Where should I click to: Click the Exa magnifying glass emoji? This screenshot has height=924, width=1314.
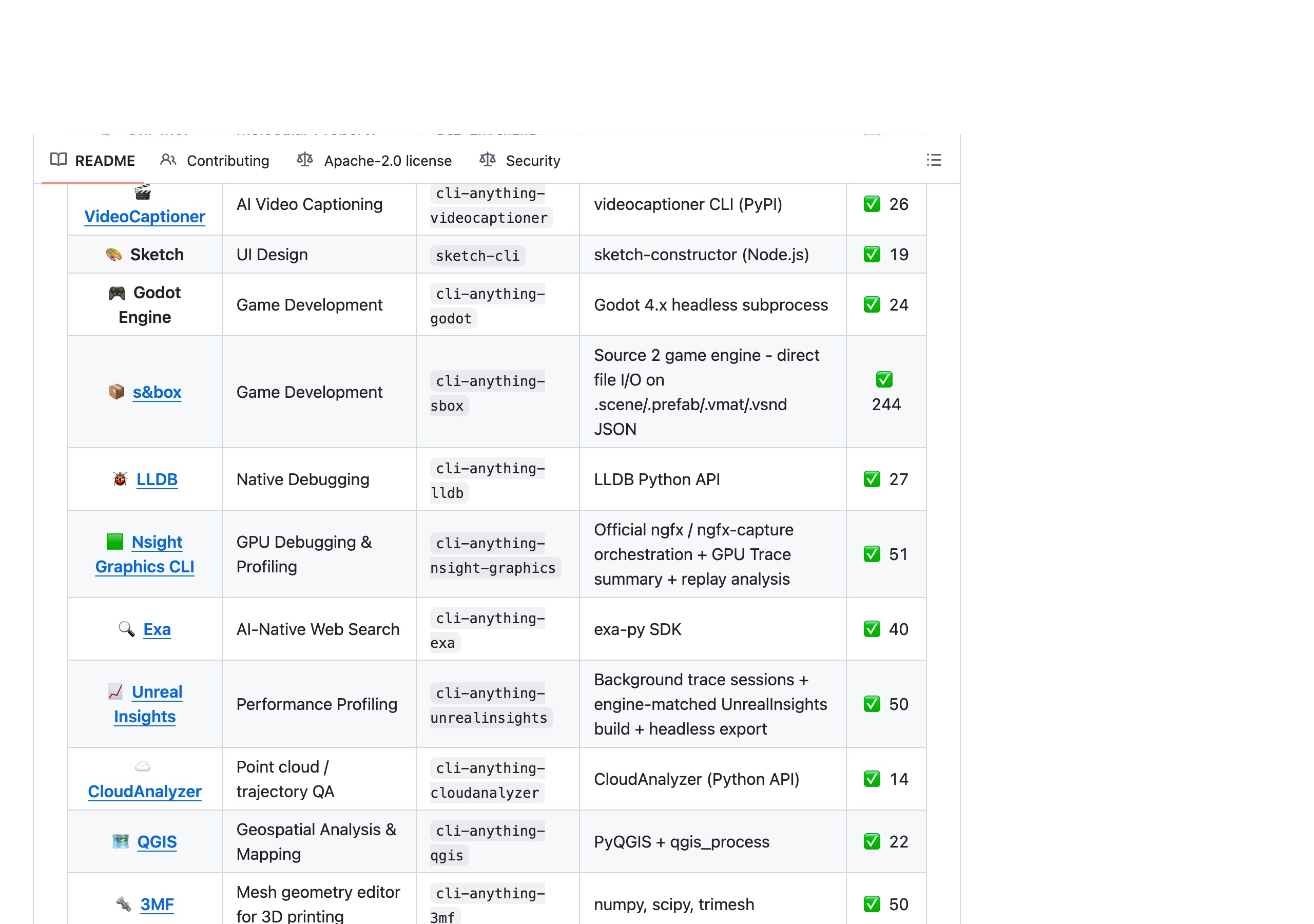126,629
